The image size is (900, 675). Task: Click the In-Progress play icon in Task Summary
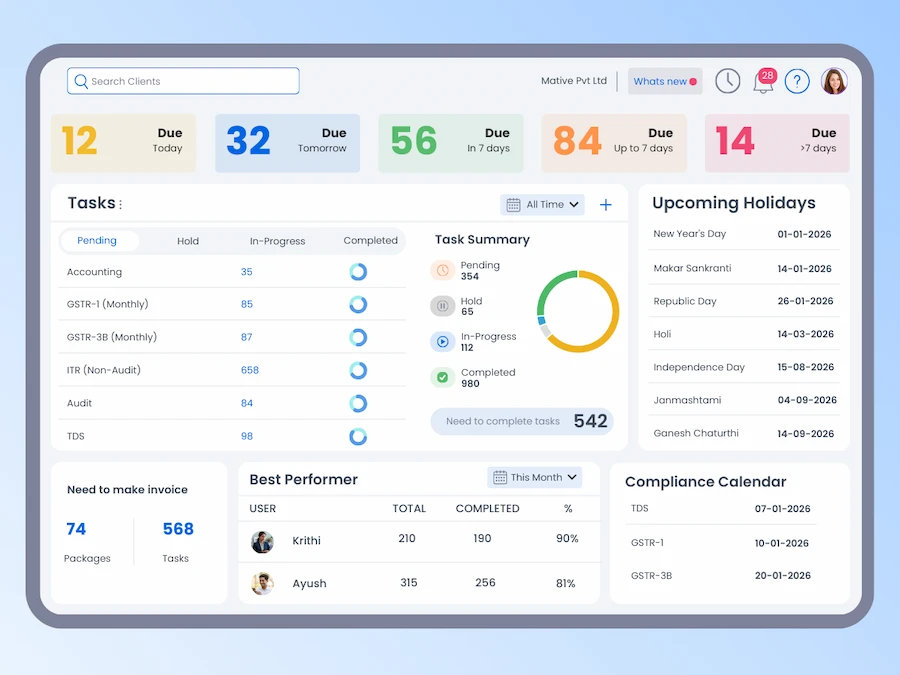pos(442,341)
